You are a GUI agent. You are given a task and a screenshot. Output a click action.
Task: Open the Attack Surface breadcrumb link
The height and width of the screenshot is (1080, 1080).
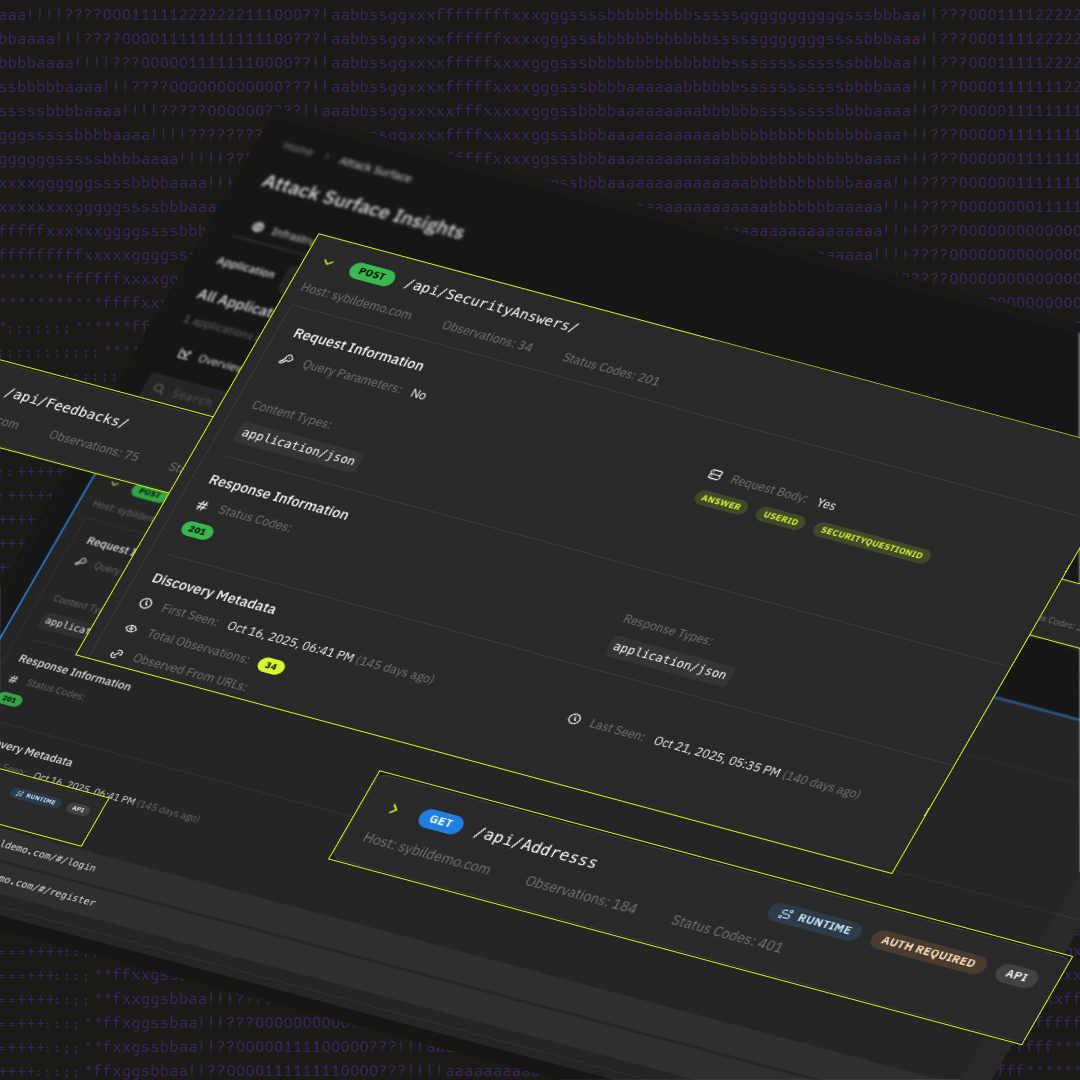tap(375, 169)
